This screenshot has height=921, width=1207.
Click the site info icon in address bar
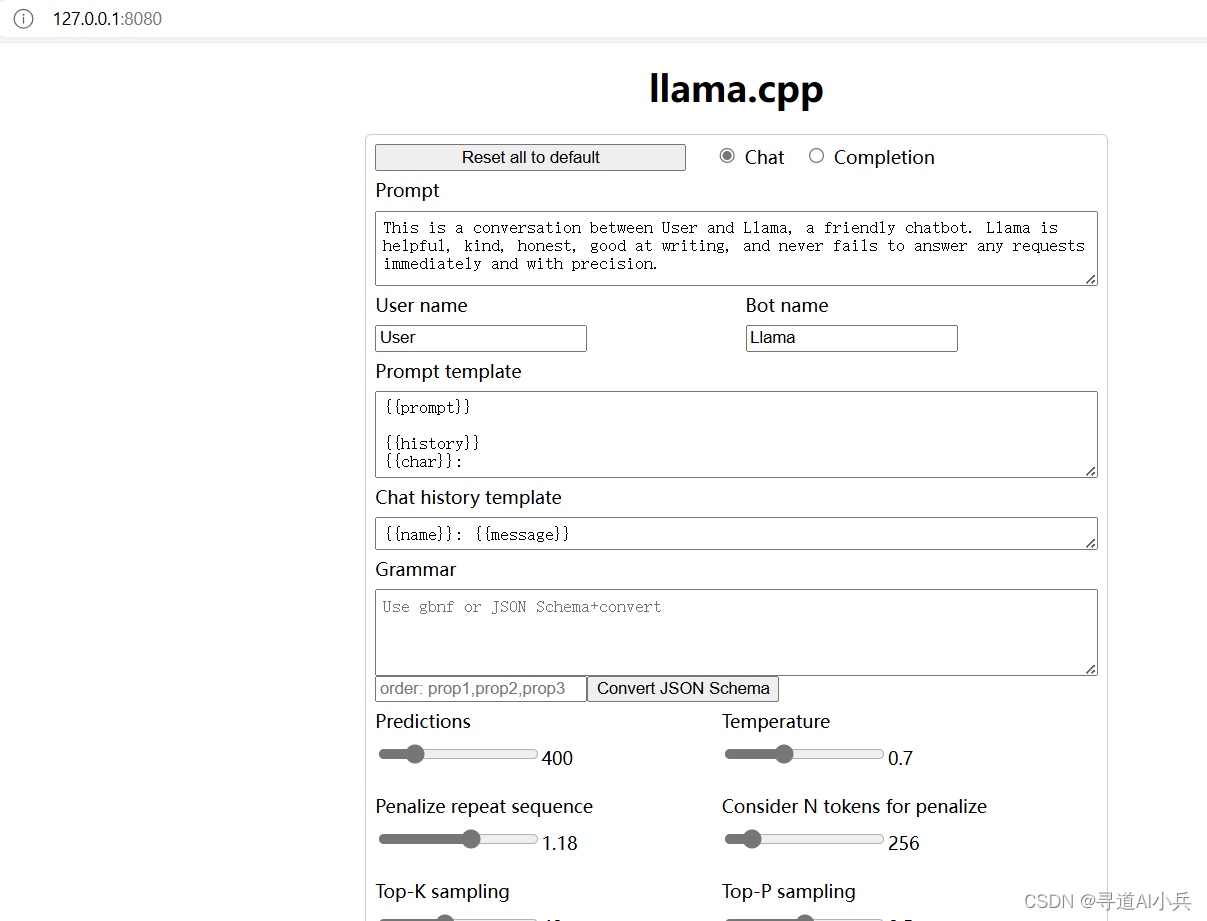tap(23, 19)
